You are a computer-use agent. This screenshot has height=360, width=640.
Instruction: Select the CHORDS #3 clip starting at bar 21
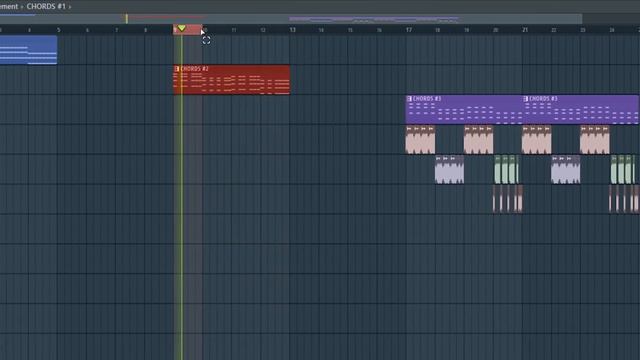pos(581,109)
